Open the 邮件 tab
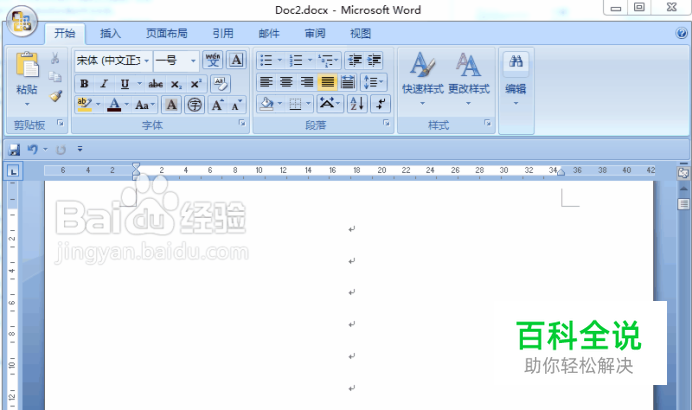The image size is (692, 410). [269, 34]
